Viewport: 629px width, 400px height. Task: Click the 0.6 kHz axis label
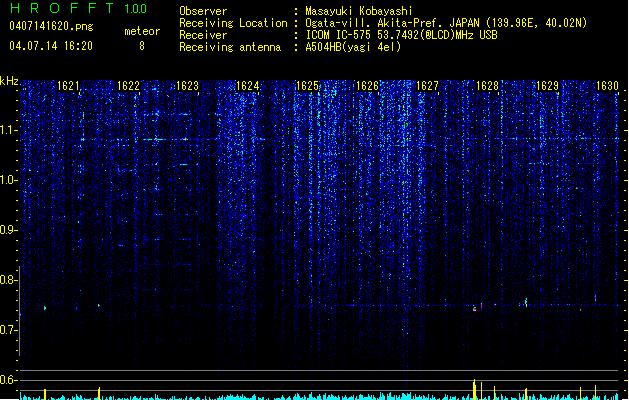[8, 380]
